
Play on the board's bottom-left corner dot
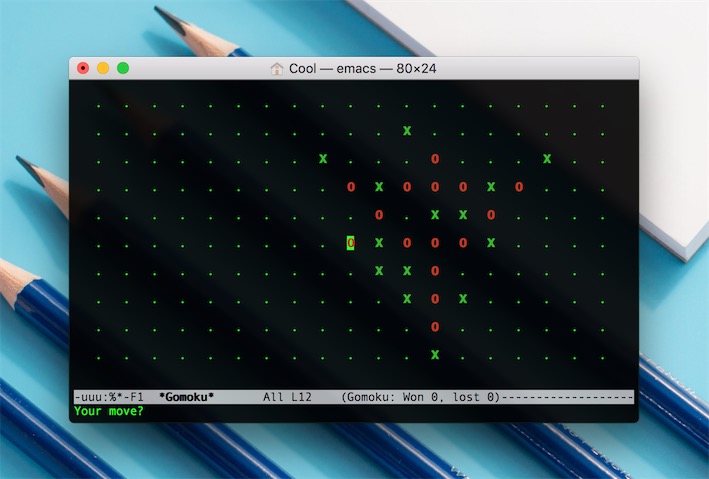coord(99,358)
